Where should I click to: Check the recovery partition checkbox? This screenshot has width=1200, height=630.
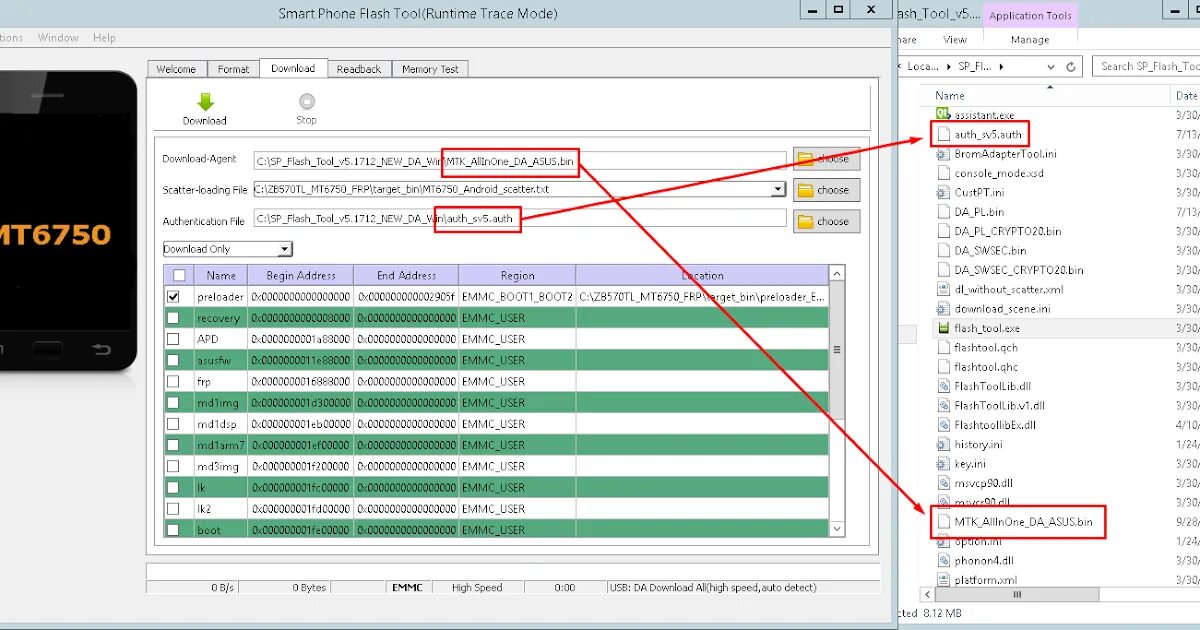point(174,318)
